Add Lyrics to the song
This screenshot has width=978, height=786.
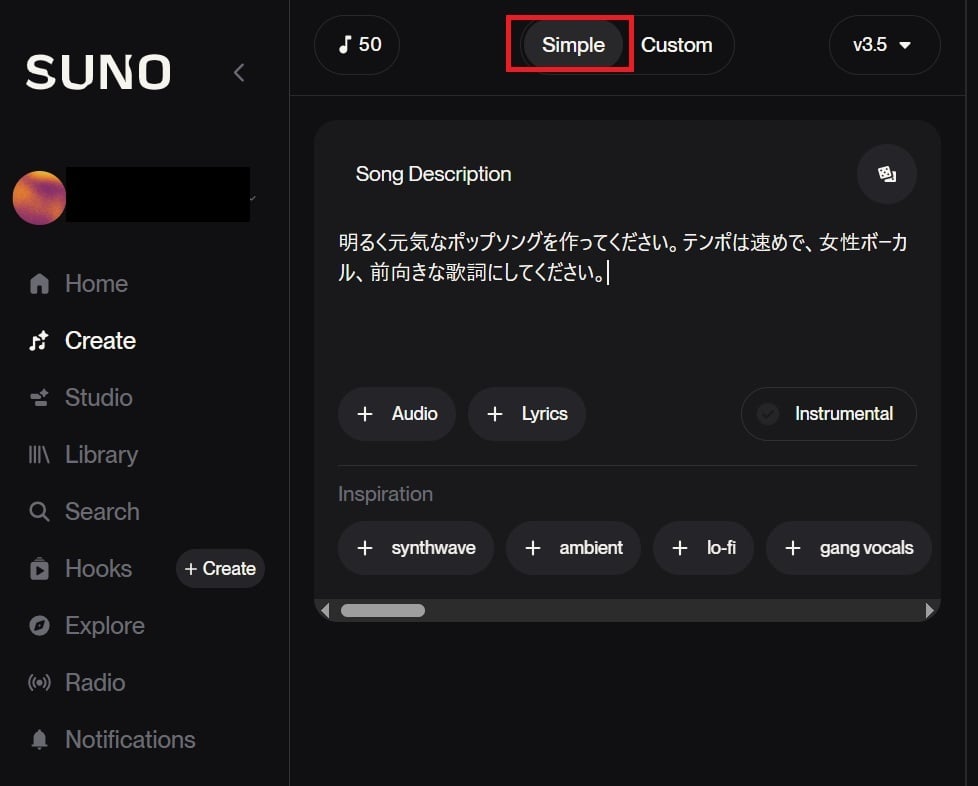pyautogui.click(x=527, y=413)
